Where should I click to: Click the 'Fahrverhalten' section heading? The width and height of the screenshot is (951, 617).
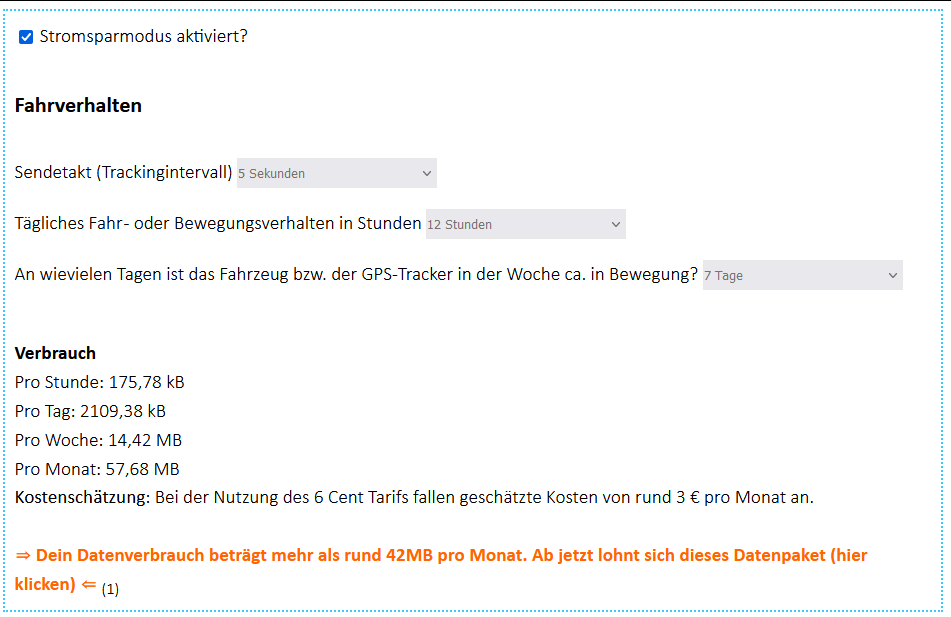coord(78,105)
